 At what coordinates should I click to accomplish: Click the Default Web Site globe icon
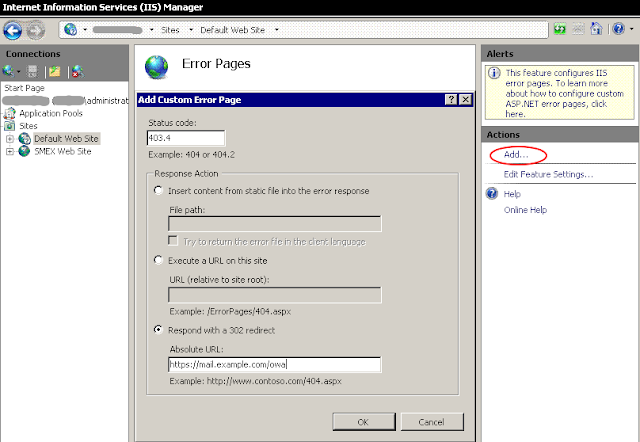point(24,139)
